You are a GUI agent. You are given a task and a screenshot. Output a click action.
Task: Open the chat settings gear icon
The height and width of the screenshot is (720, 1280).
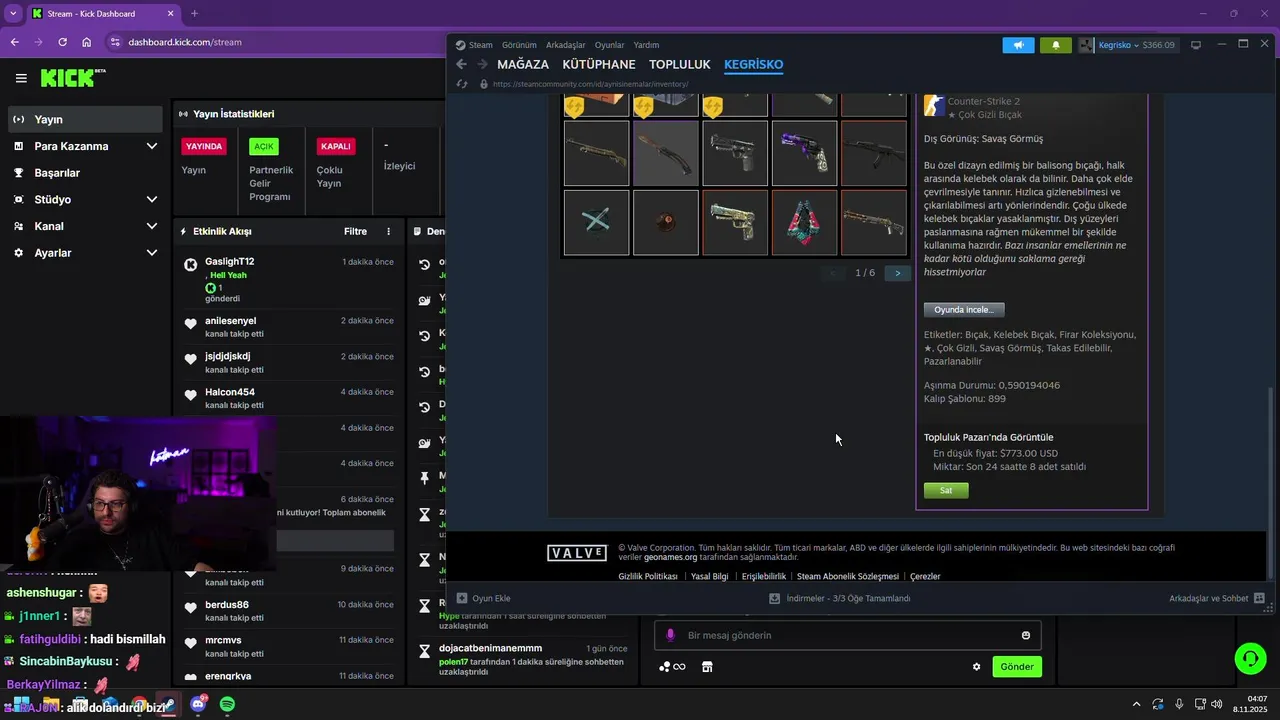point(977,667)
